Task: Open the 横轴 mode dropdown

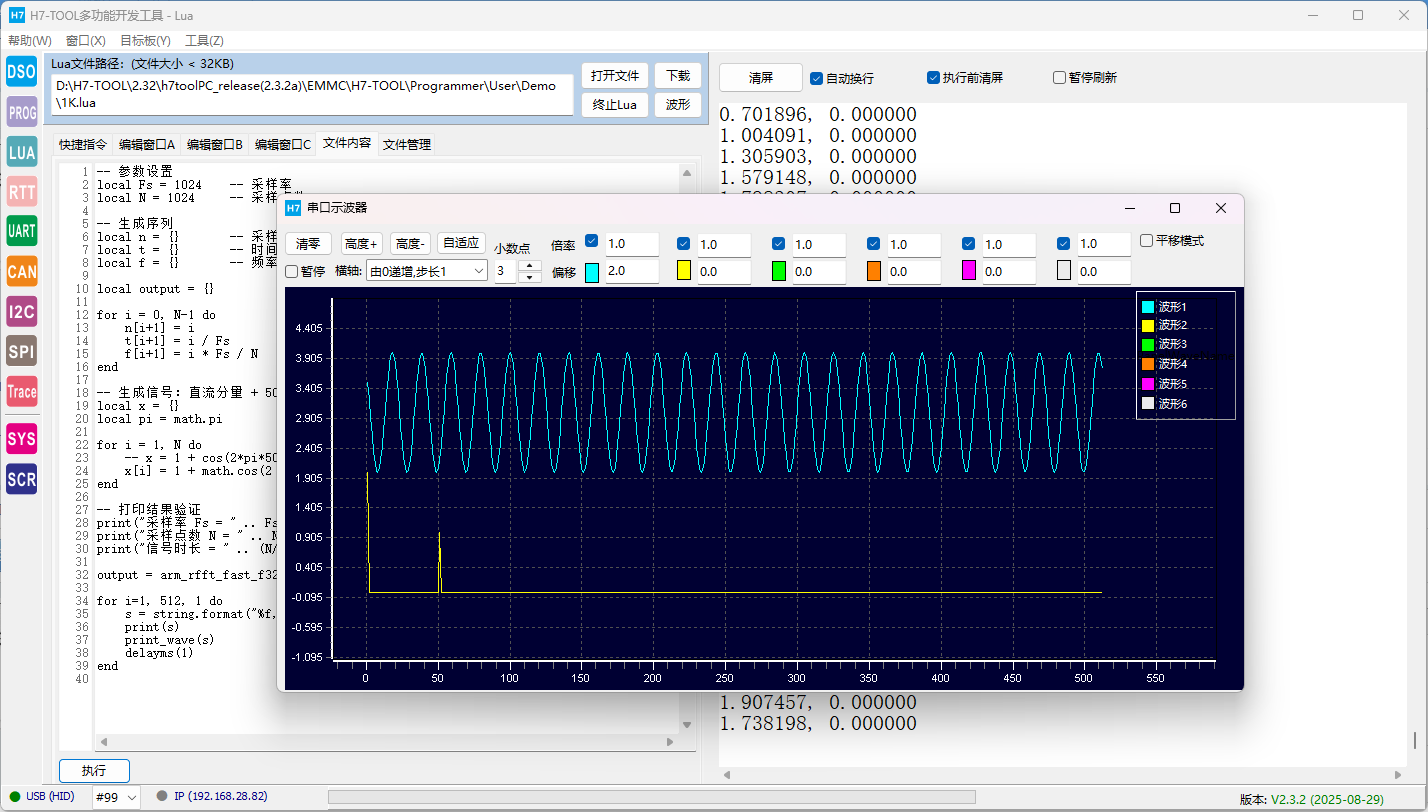Action: coord(426,271)
